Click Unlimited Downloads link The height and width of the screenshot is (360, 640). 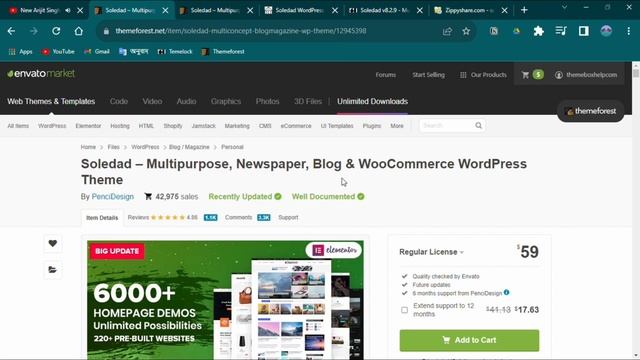point(372,102)
